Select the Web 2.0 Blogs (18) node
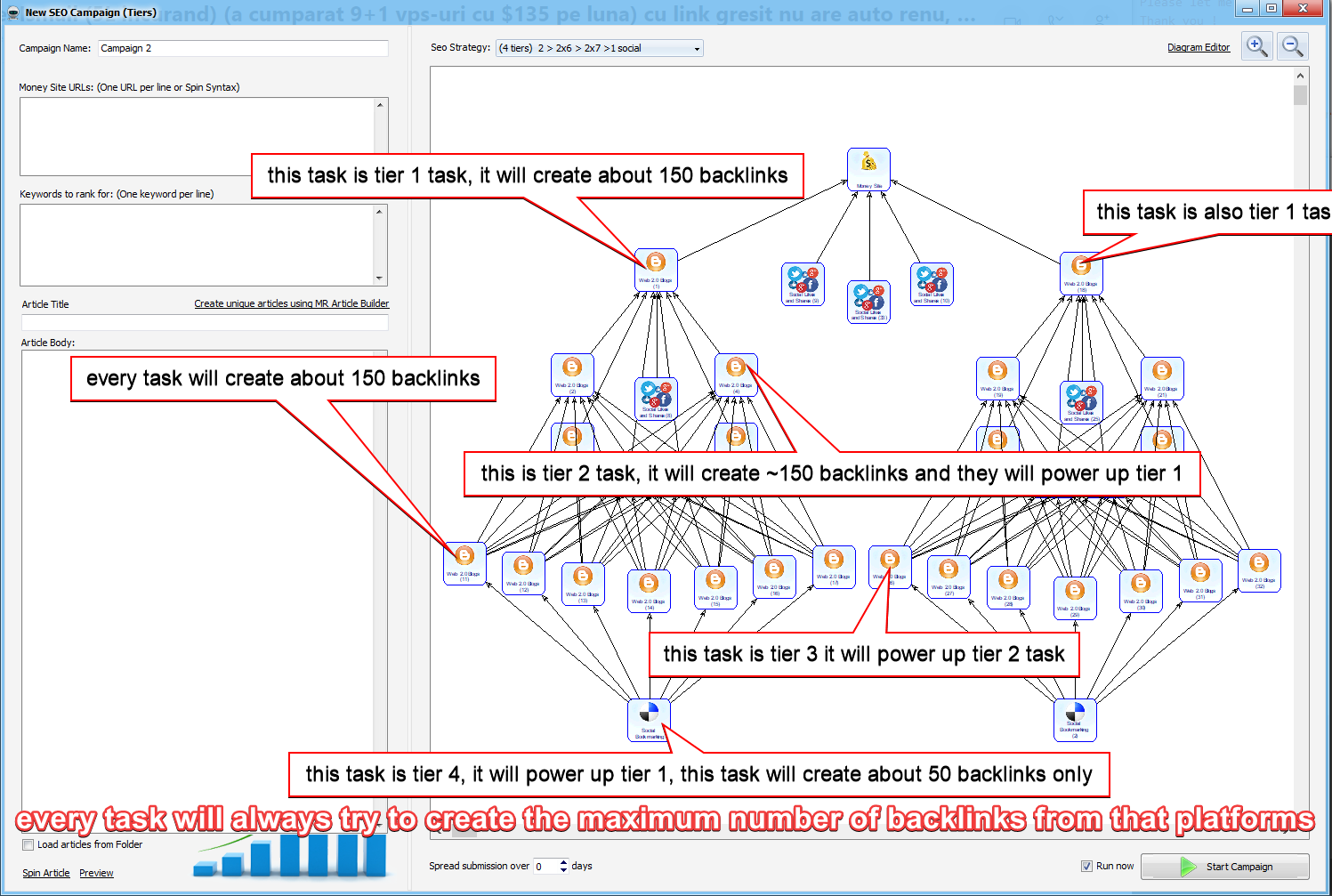1332x896 pixels. tap(1081, 273)
